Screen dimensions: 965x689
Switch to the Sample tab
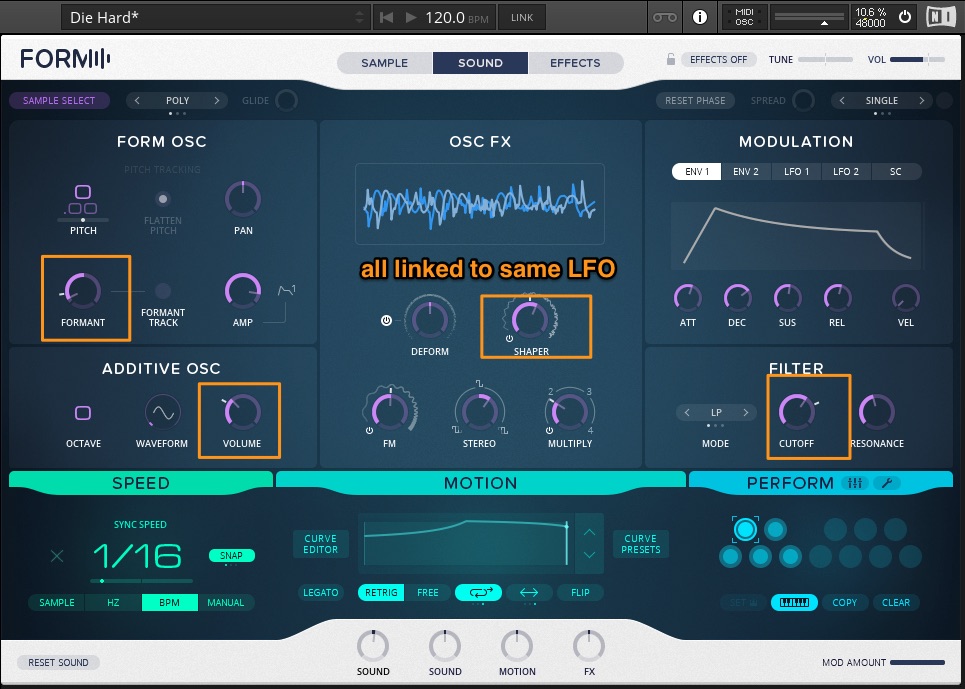point(385,63)
